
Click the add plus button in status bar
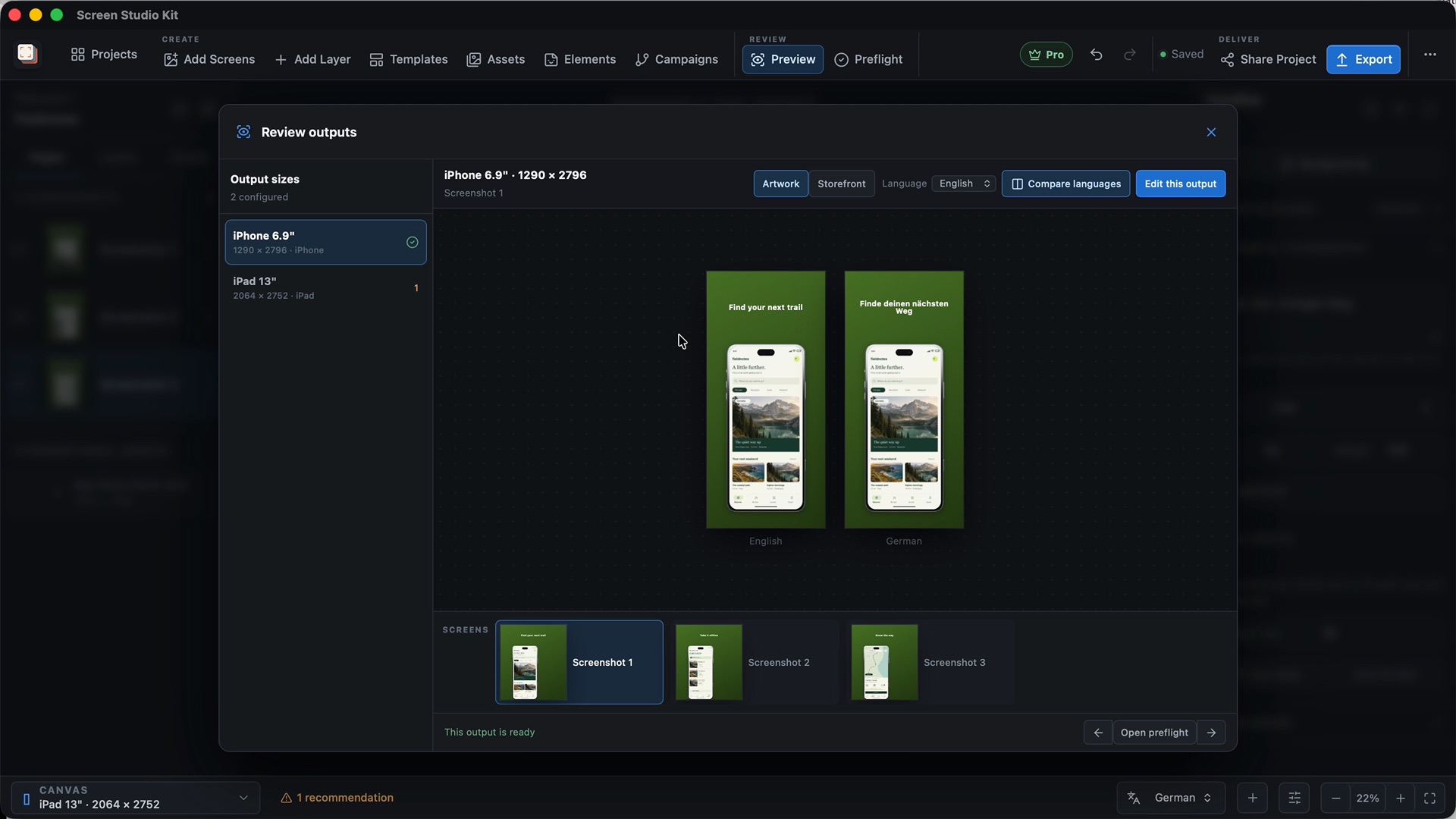(x=1252, y=798)
